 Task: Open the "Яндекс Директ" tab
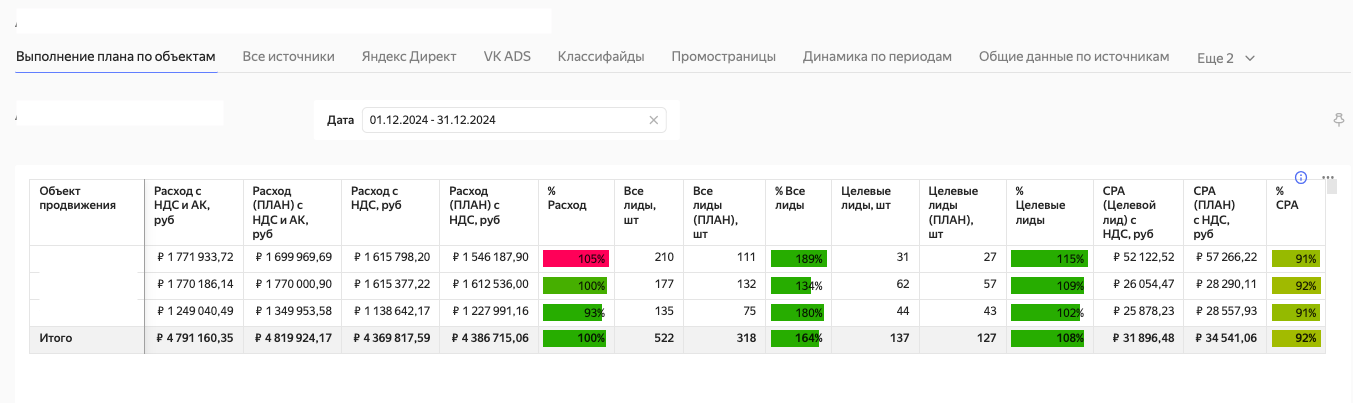point(408,57)
